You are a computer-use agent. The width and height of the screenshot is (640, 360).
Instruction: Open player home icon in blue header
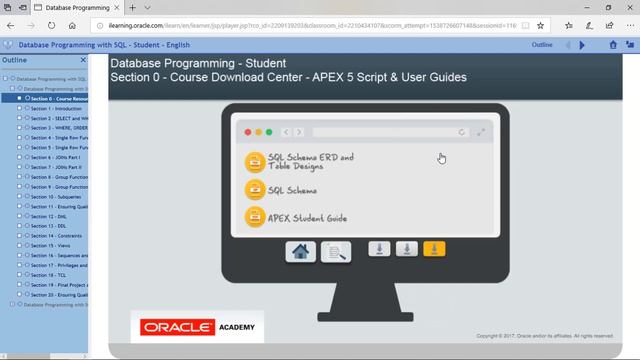613,45
